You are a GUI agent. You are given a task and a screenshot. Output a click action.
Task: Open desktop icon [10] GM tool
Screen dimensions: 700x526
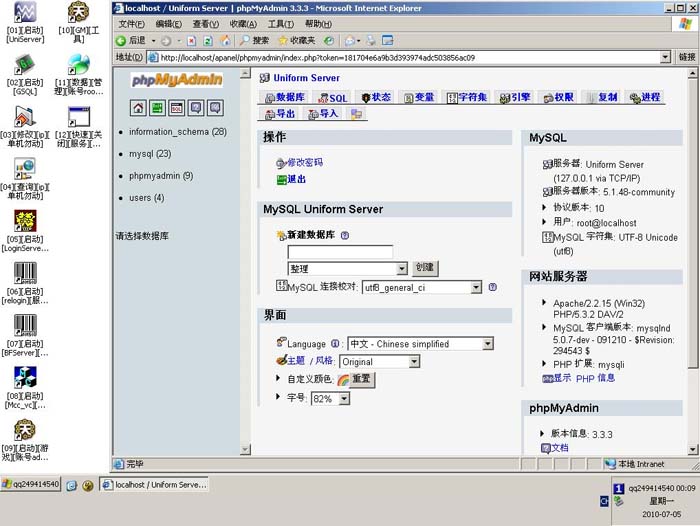point(79,22)
